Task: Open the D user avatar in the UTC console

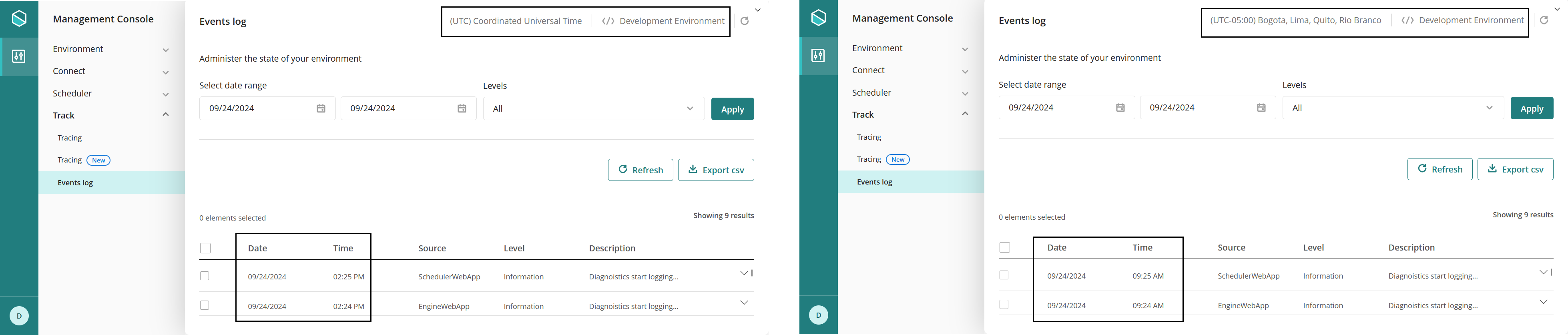Action: [x=20, y=315]
